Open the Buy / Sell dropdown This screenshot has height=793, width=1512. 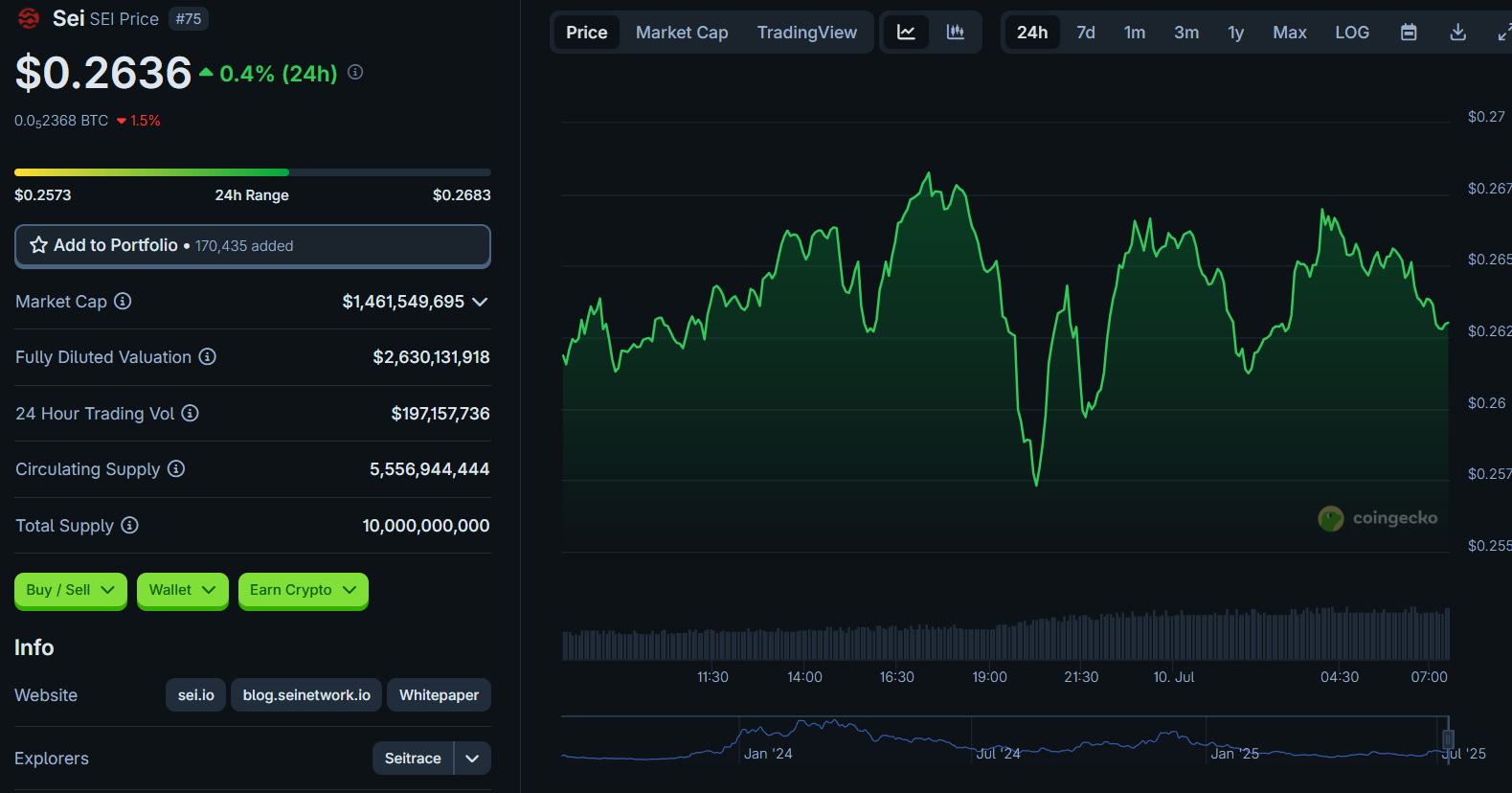point(71,590)
